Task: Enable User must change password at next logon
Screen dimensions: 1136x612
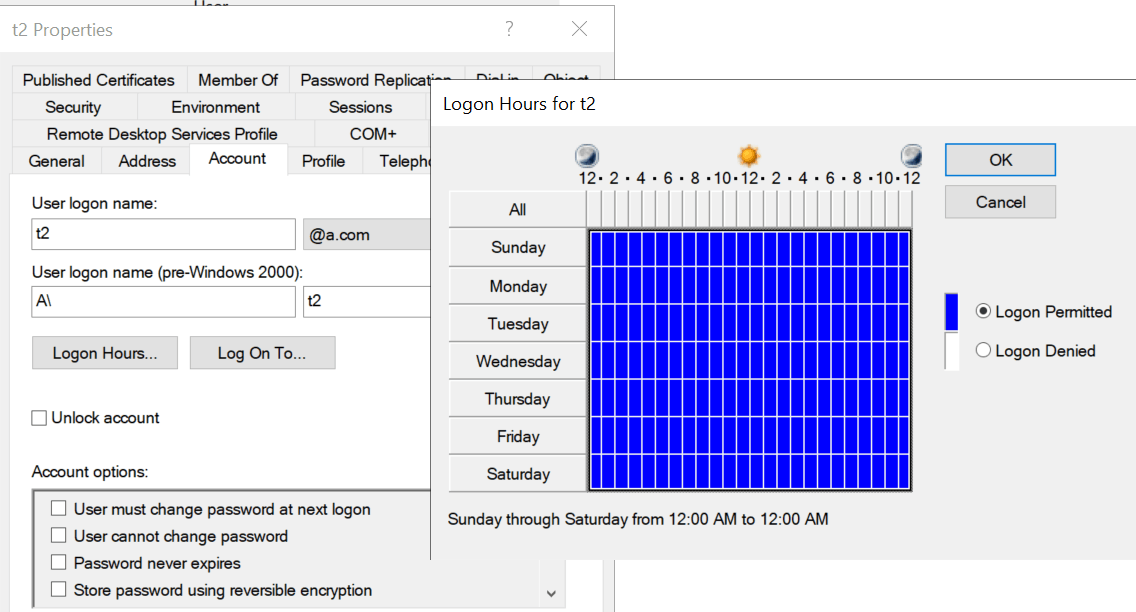Action: pos(59,508)
